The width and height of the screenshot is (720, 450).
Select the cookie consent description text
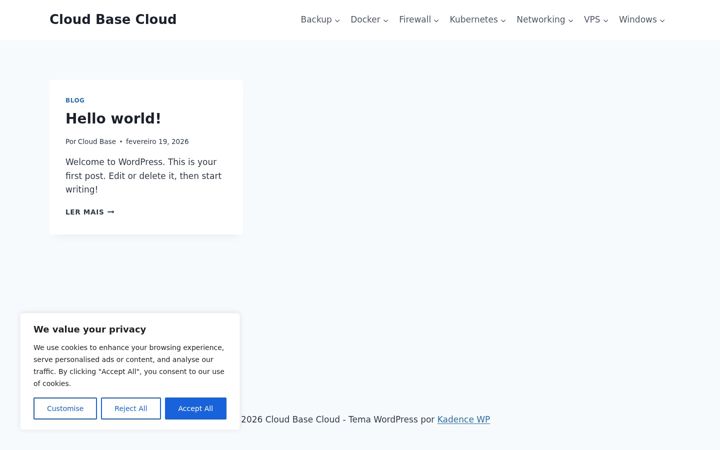pos(129,366)
